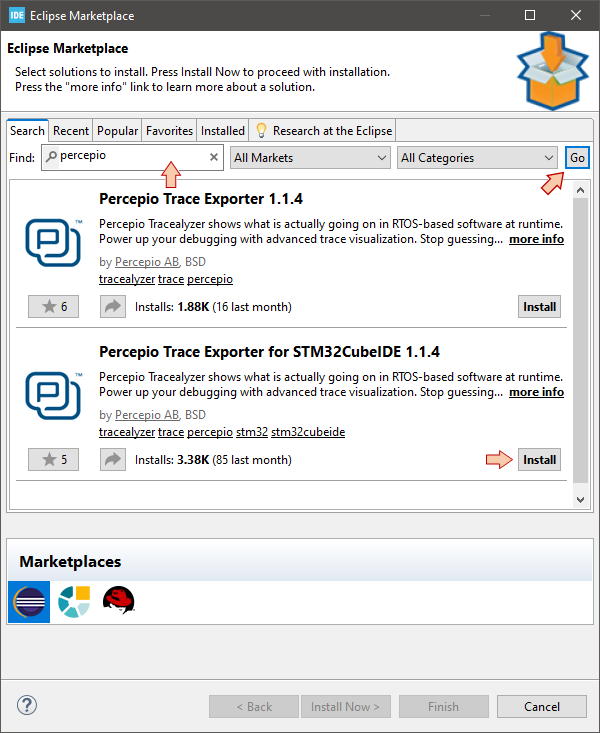Favorite Percepio Trace Exporter 1.1.4 (6 stars)

click(x=53, y=307)
